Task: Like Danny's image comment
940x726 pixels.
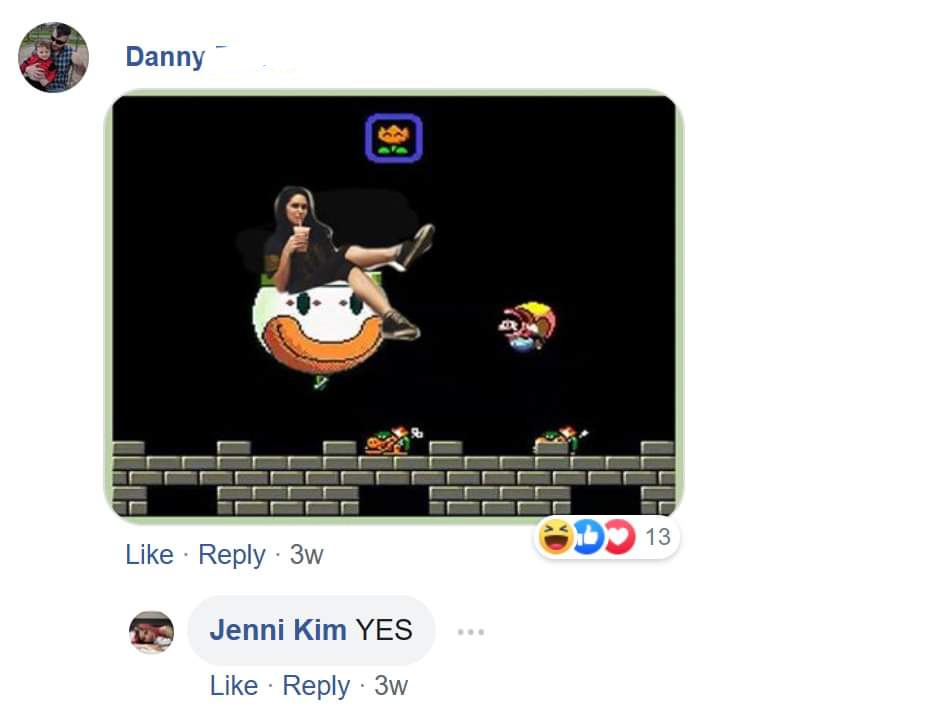Action: point(149,555)
